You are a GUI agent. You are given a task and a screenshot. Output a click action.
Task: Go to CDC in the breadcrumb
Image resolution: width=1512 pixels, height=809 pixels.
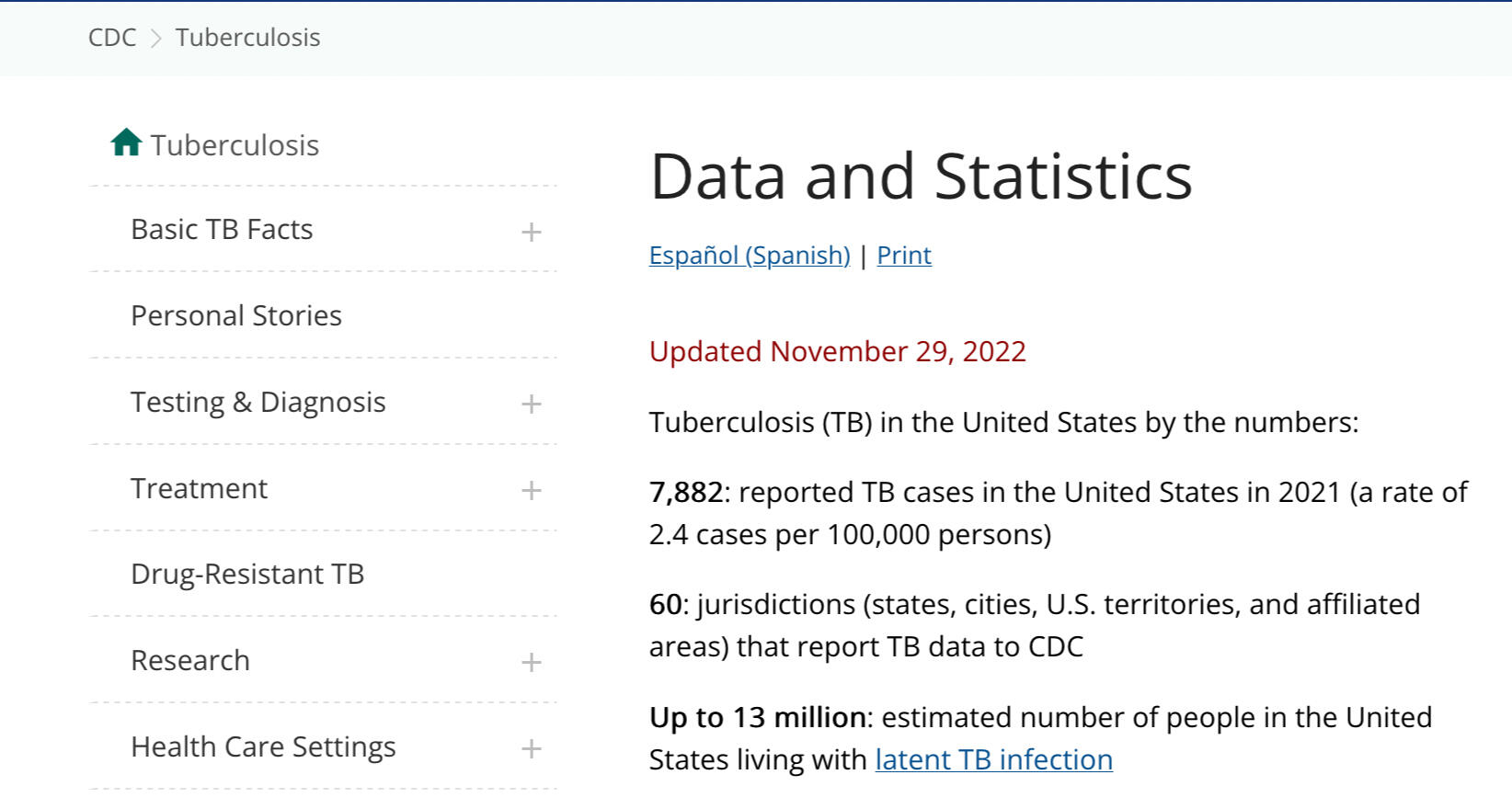click(x=111, y=38)
